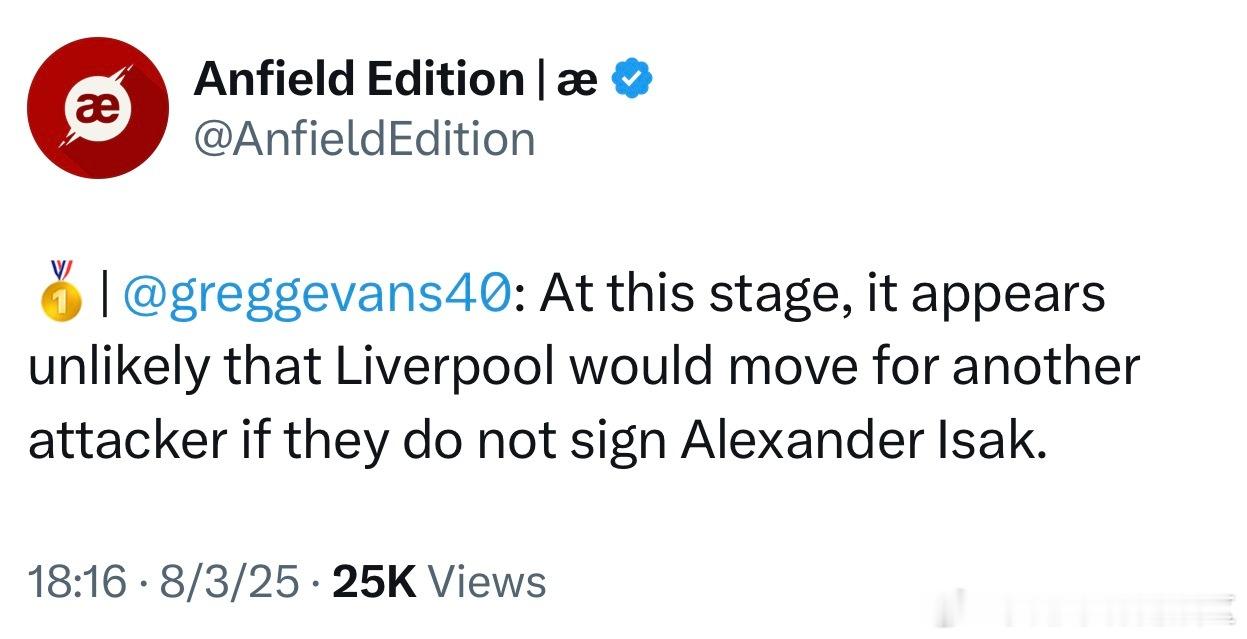The width and height of the screenshot is (1247, 639).
Task: Click the æ symbol after the display name
Action: [x=576, y=81]
